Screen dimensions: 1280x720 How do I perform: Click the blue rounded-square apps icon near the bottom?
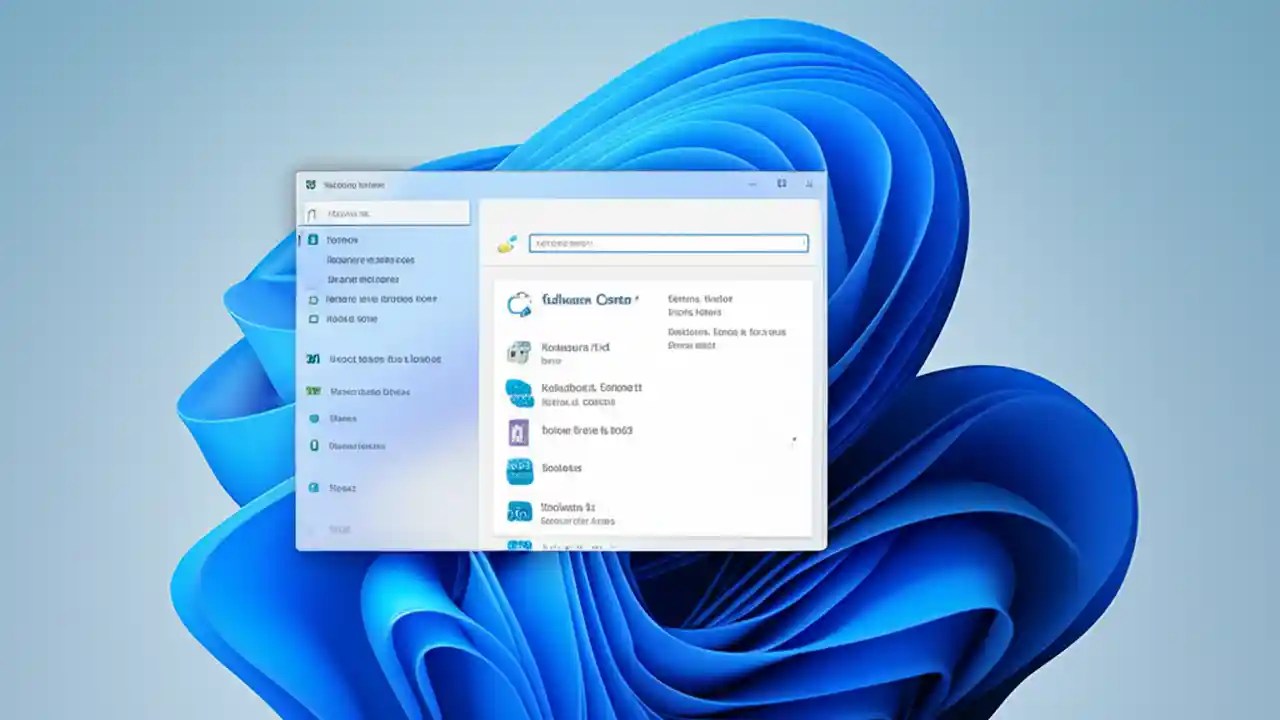pos(519,470)
